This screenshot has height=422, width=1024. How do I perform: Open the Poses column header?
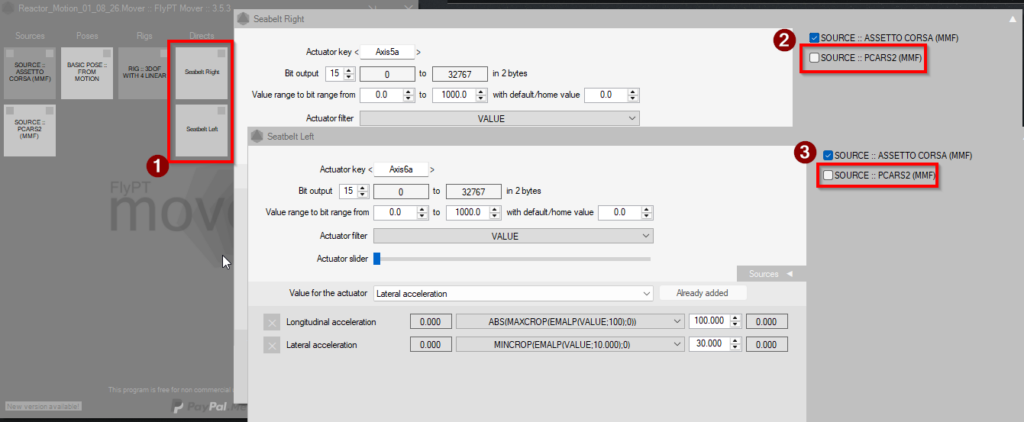[87, 35]
